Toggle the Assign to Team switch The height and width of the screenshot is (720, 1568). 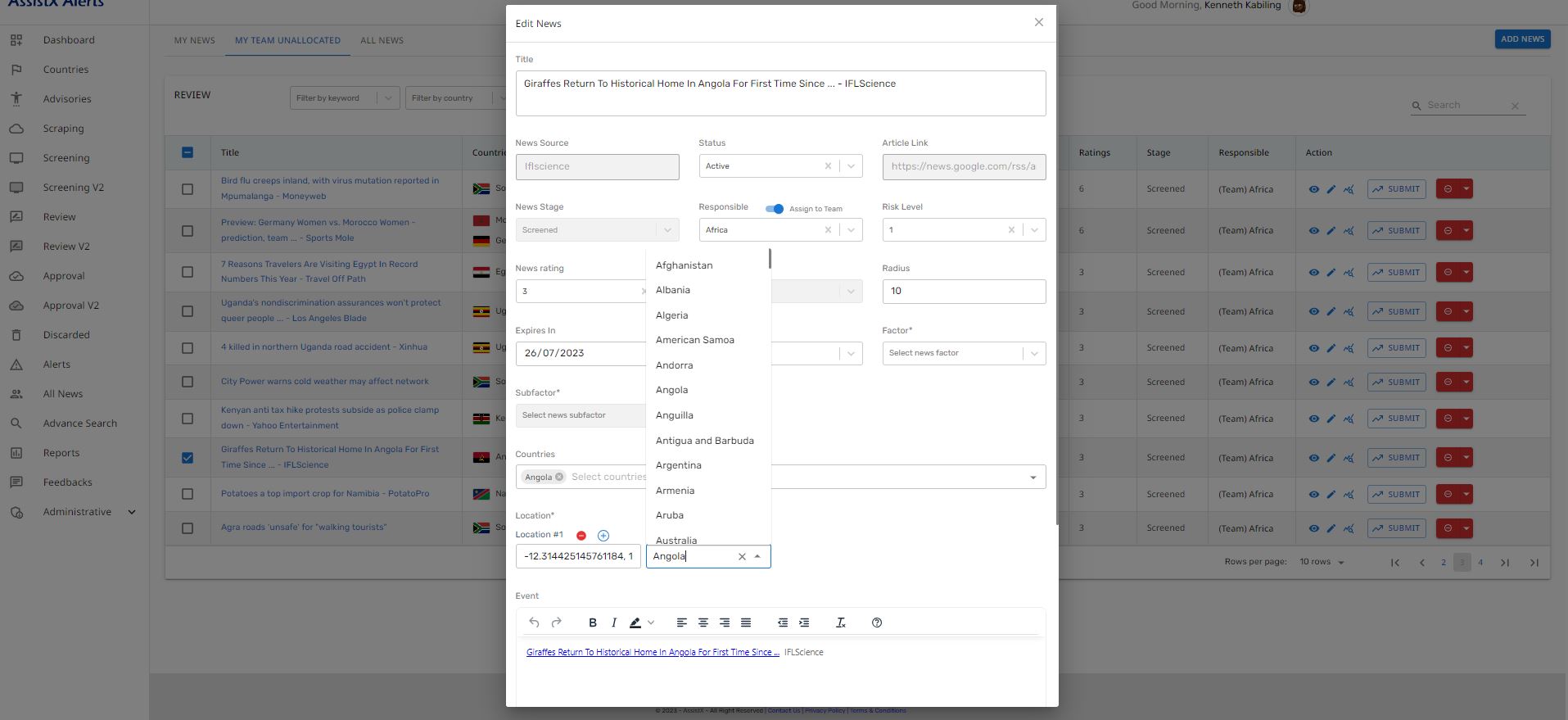(774, 209)
